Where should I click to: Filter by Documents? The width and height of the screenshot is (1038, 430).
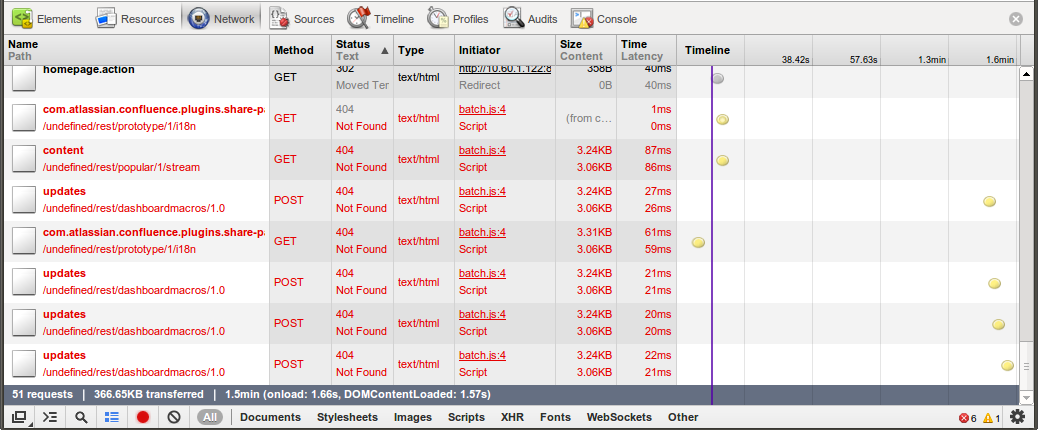[270, 417]
